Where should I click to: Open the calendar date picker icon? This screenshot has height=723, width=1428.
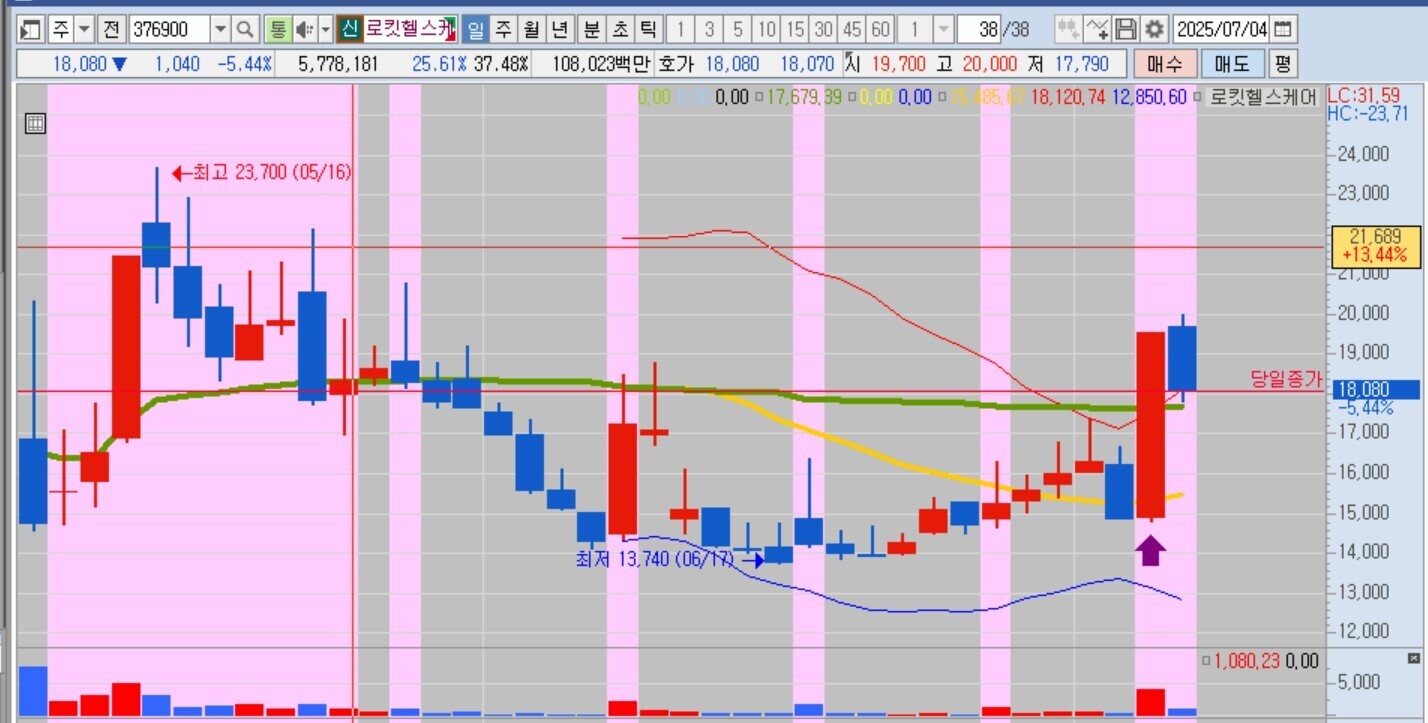pyautogui.click(x=1283, y=29)
